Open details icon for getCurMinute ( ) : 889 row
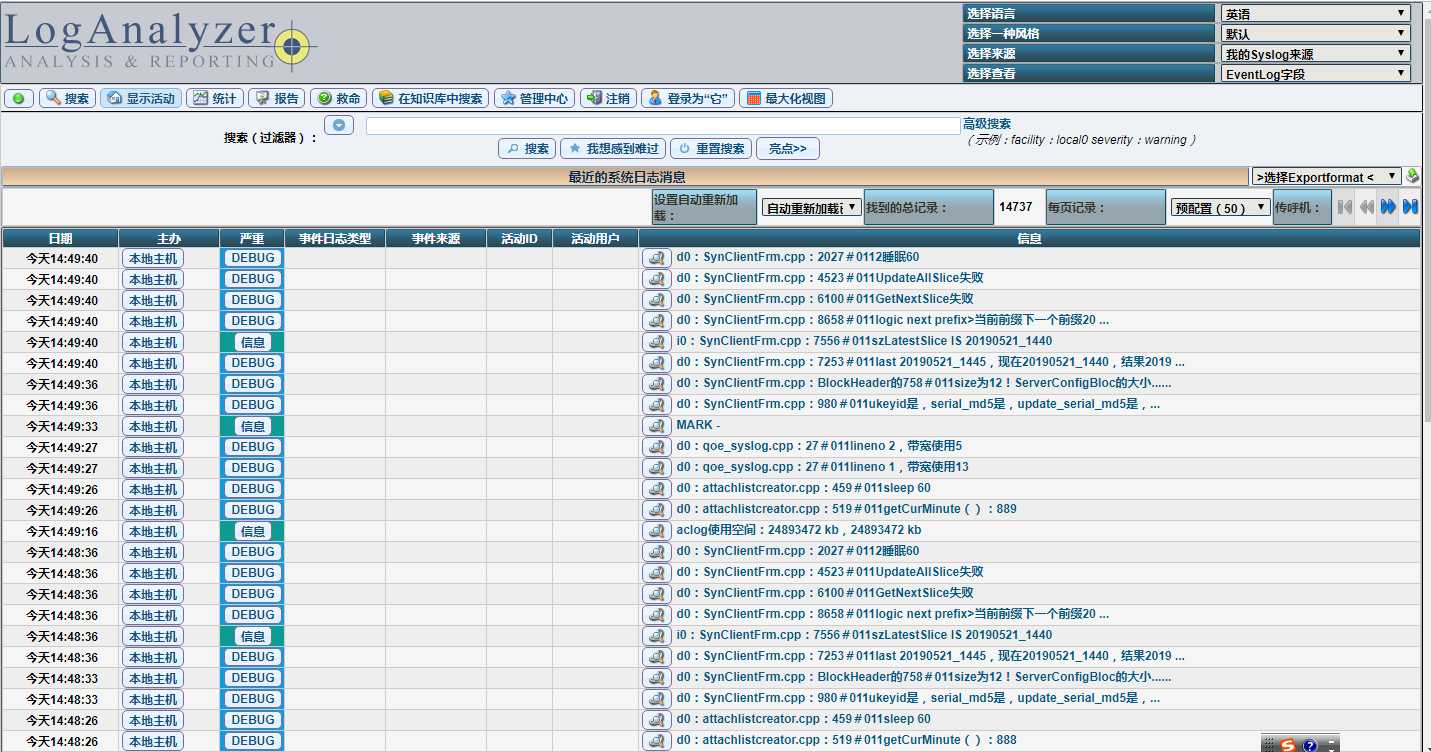 pos(656,510)
